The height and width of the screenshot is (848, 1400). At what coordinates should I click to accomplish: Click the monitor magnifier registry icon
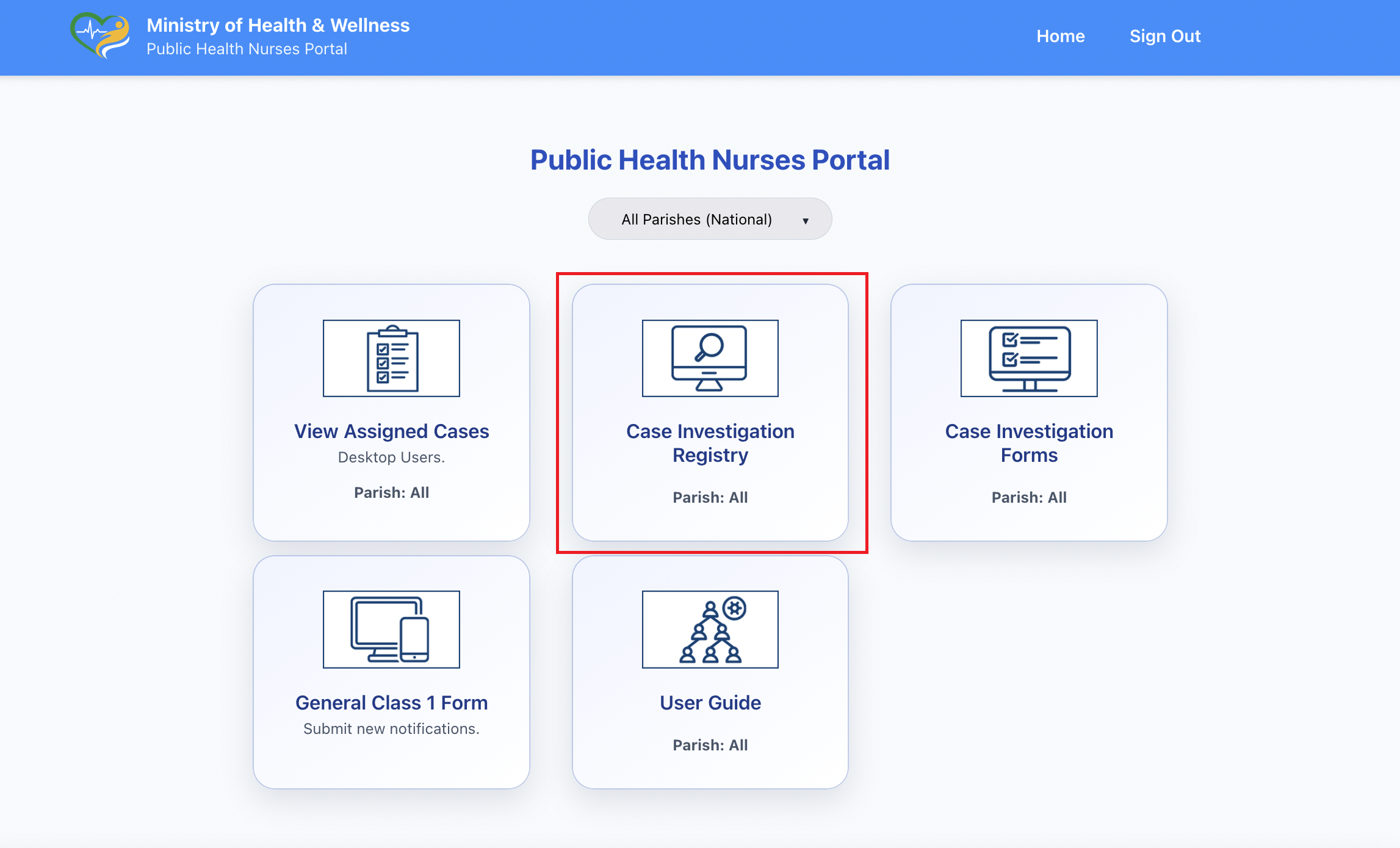[710, 358]
